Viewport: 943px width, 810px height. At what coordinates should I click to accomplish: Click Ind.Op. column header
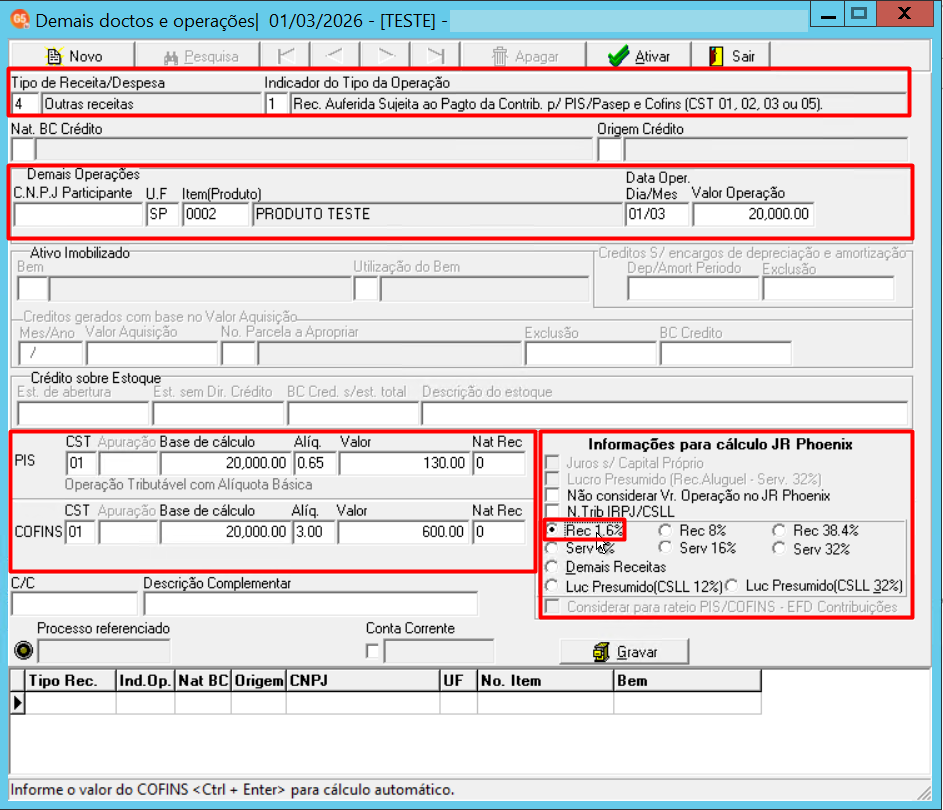(145, 681)
